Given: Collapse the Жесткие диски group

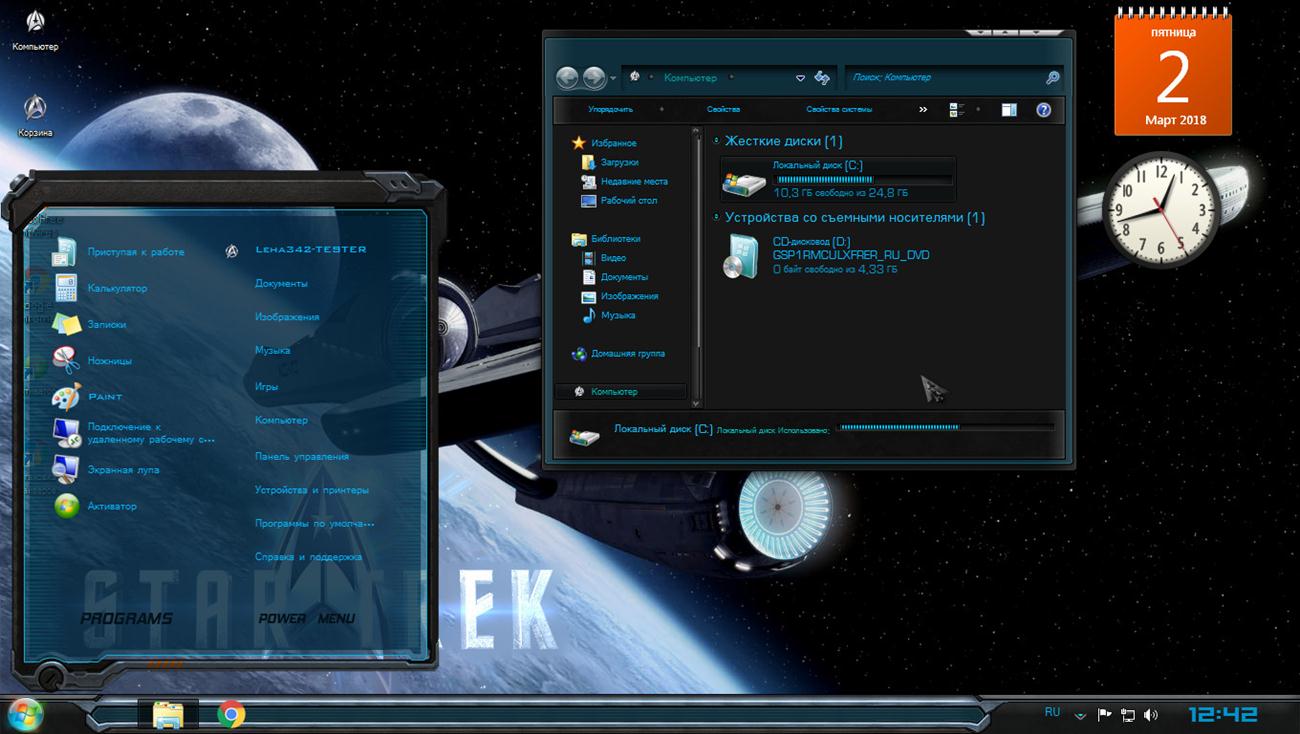Looking at the screenshot, I should [x=716, y=141].
